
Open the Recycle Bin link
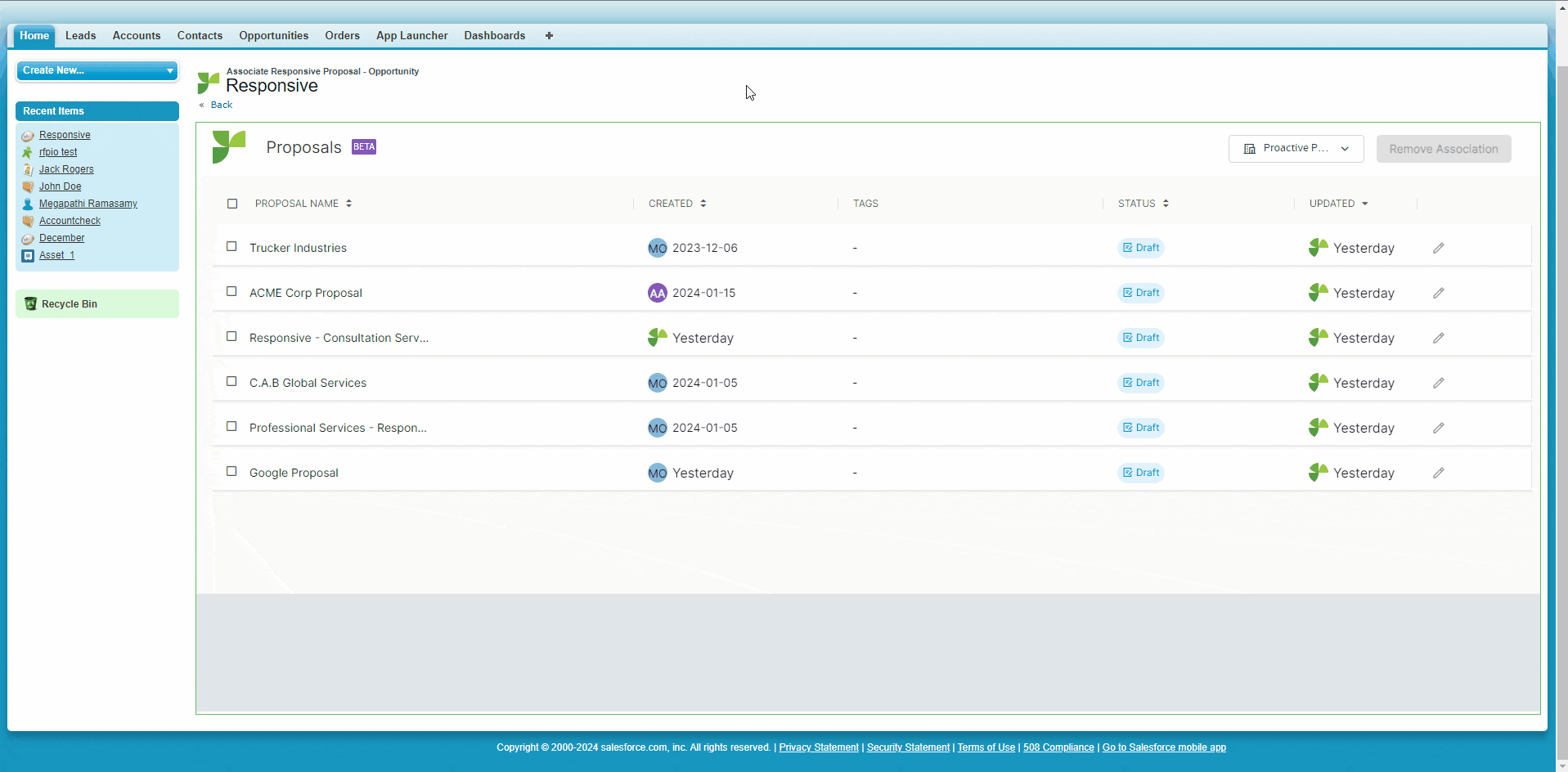point(70,303)
